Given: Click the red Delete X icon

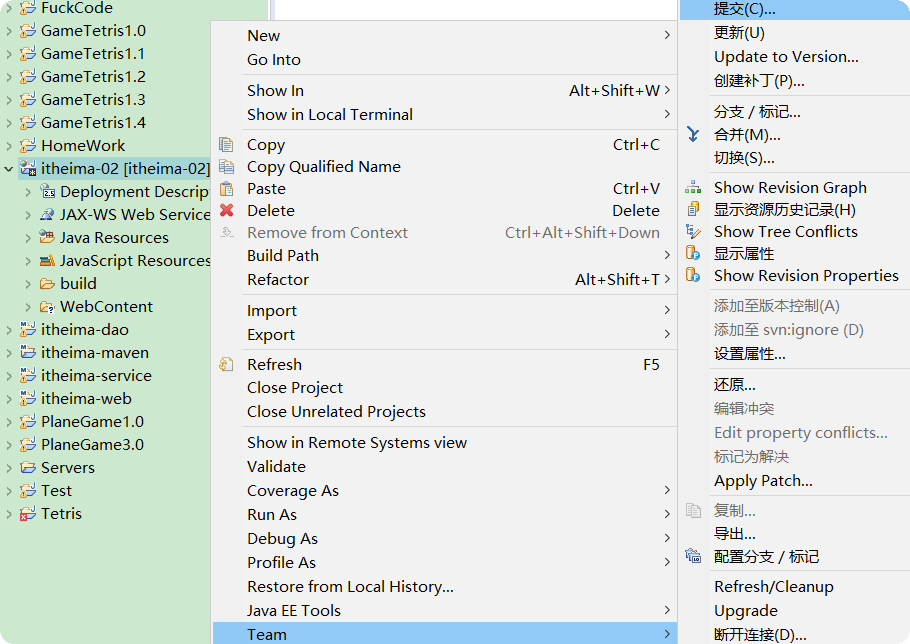Looking at the screenshot, I should point(226,210).
